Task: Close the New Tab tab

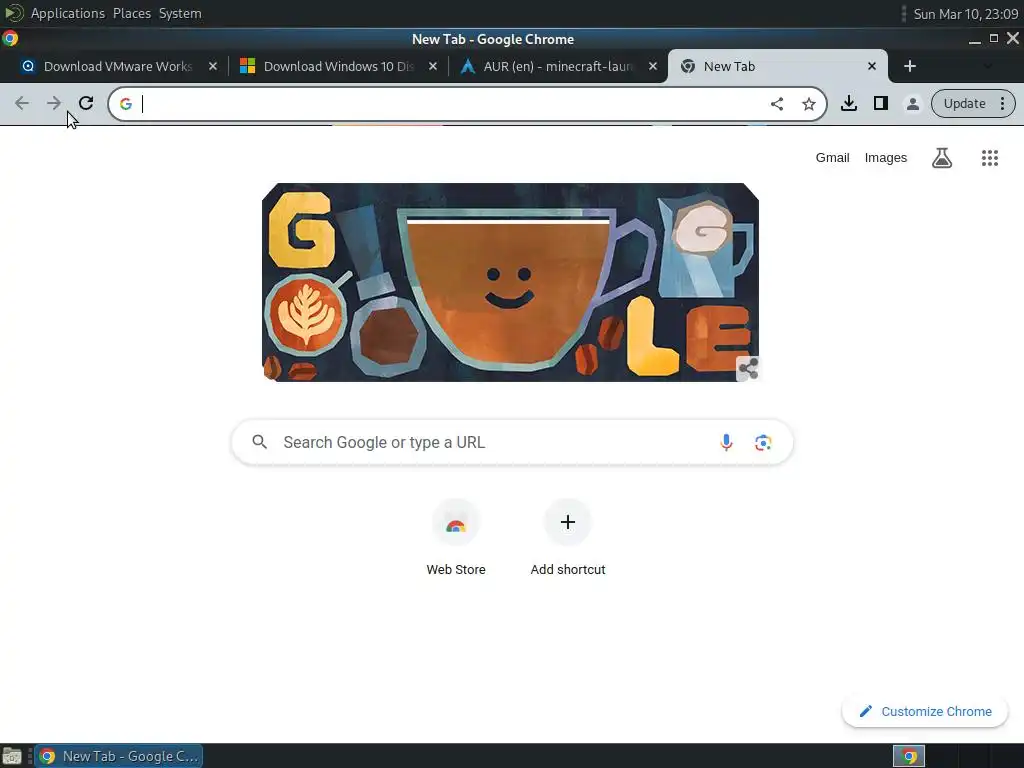Action: pyautogui.click(x=872, y=66)
